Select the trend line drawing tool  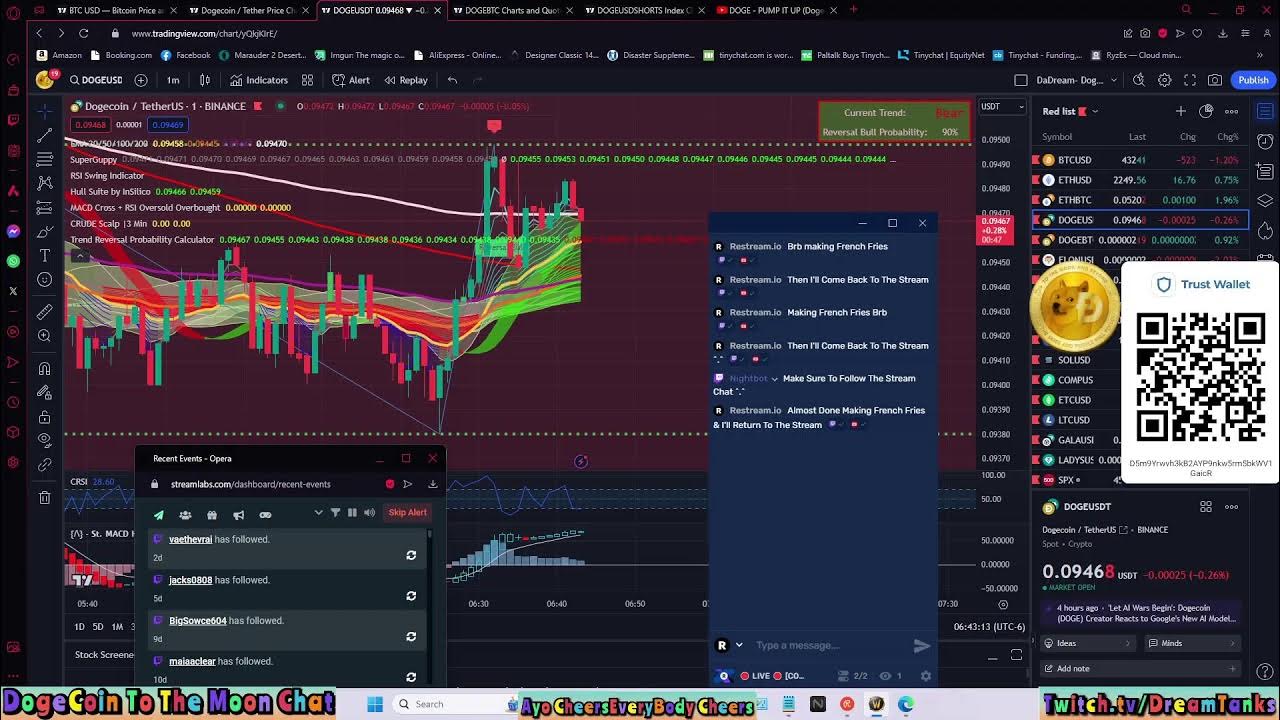44,134
